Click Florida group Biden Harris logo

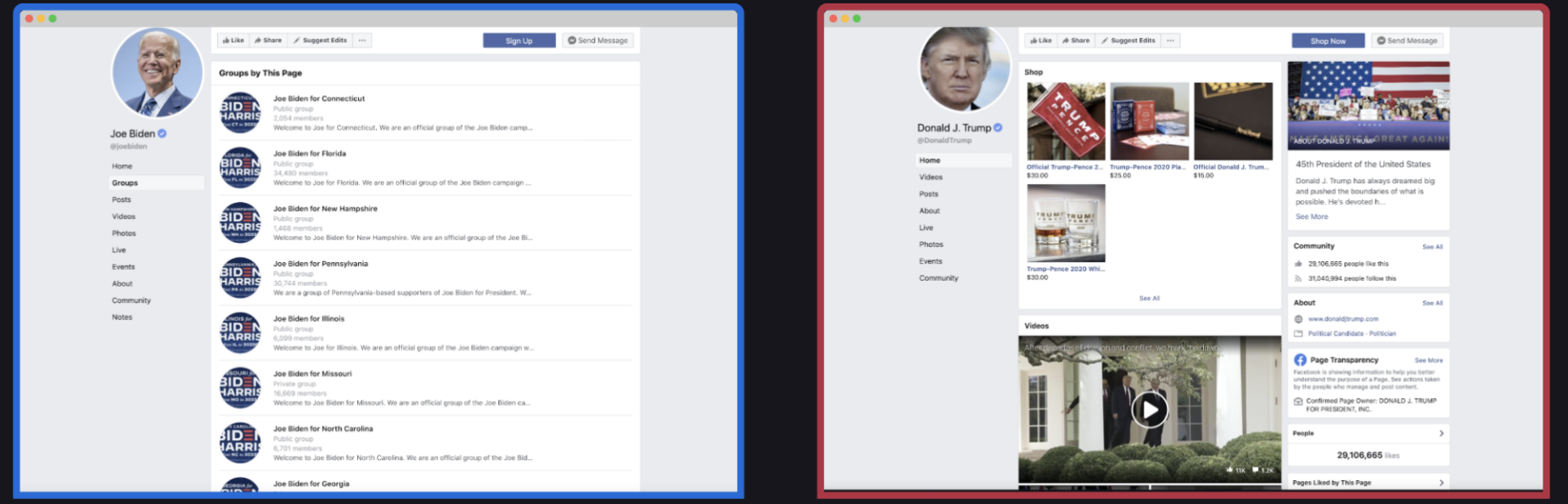coord(241,168)
